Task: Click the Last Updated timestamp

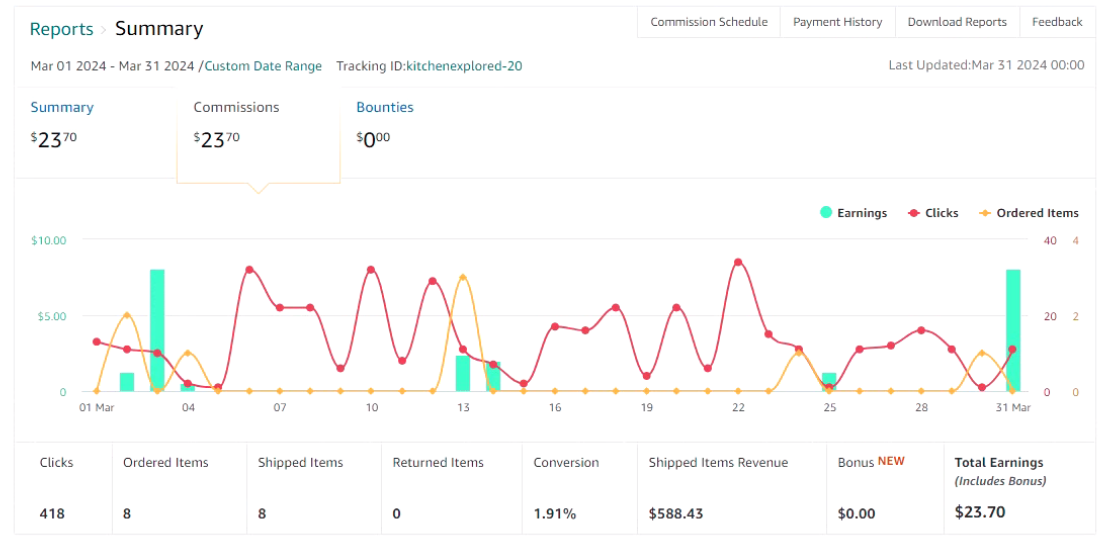Action: 986,65
